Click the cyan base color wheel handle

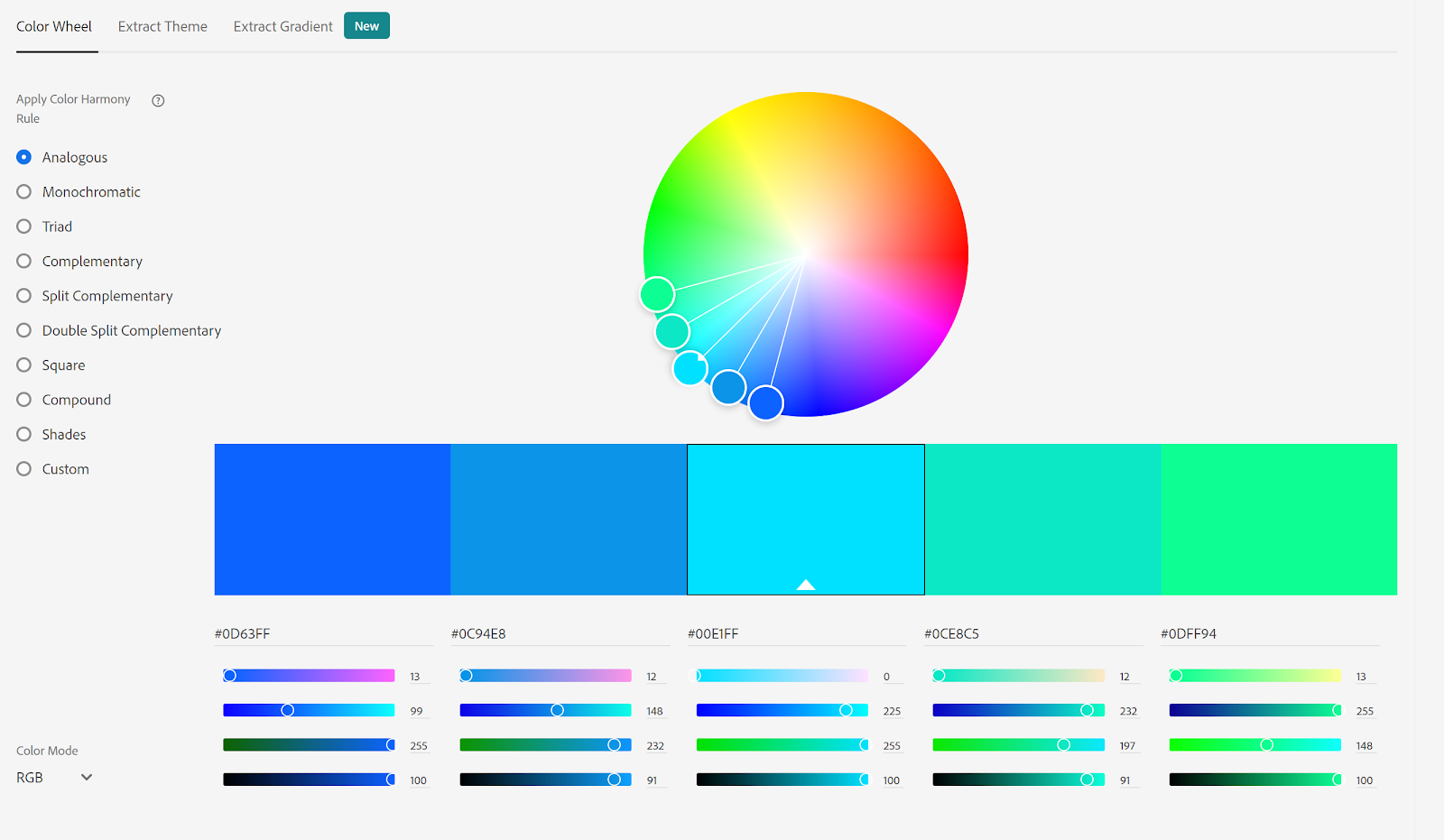coord(690,368)
